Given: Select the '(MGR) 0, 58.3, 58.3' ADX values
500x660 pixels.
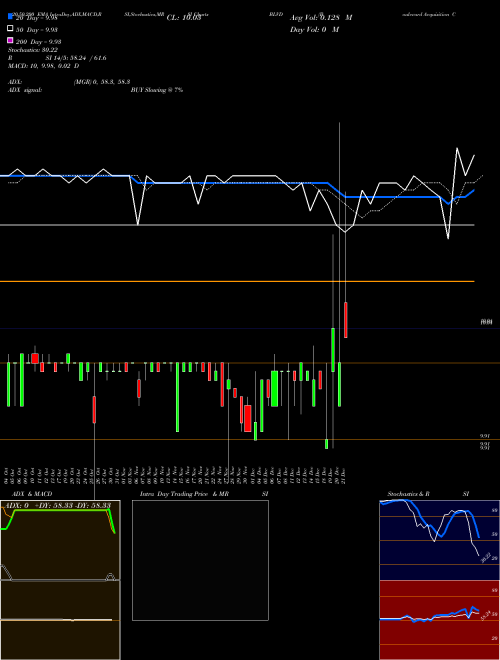Looking at the screenshot, I should coord(102,82).
